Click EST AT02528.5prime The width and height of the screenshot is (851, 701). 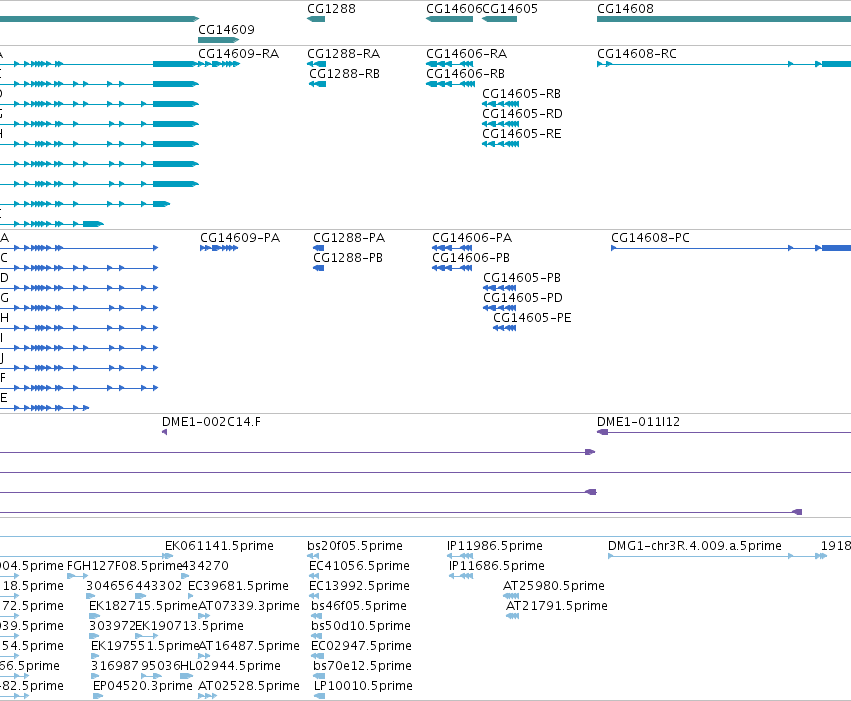point(249,686)
